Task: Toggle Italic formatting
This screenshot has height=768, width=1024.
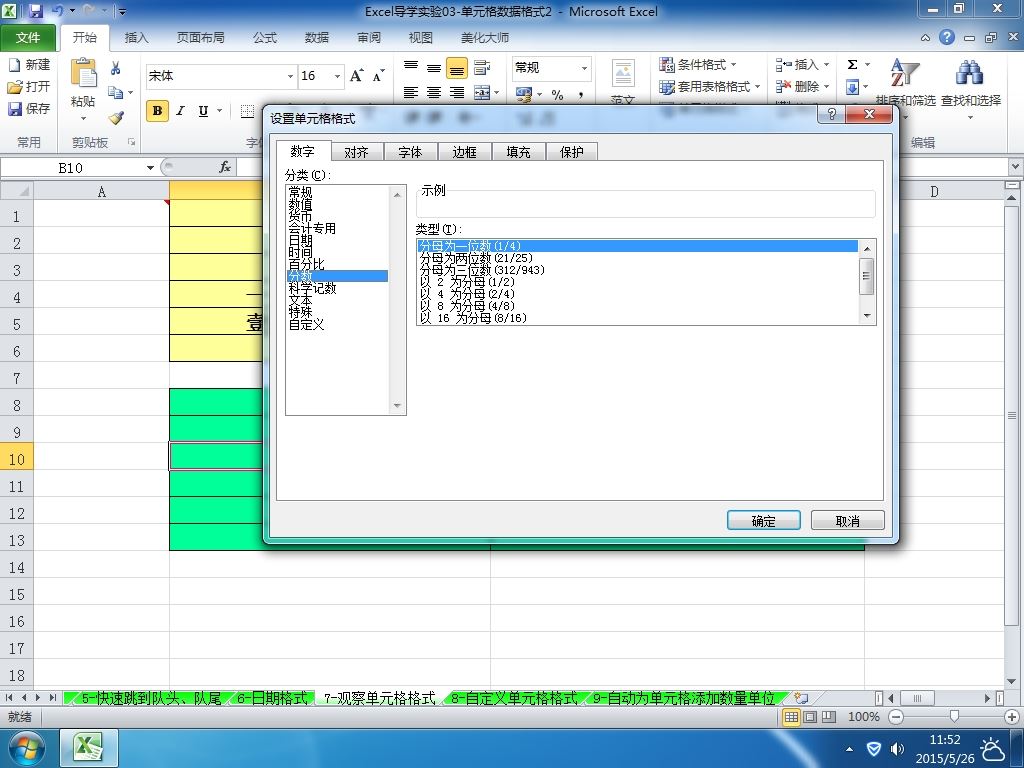Action: (x=180, y=111)
